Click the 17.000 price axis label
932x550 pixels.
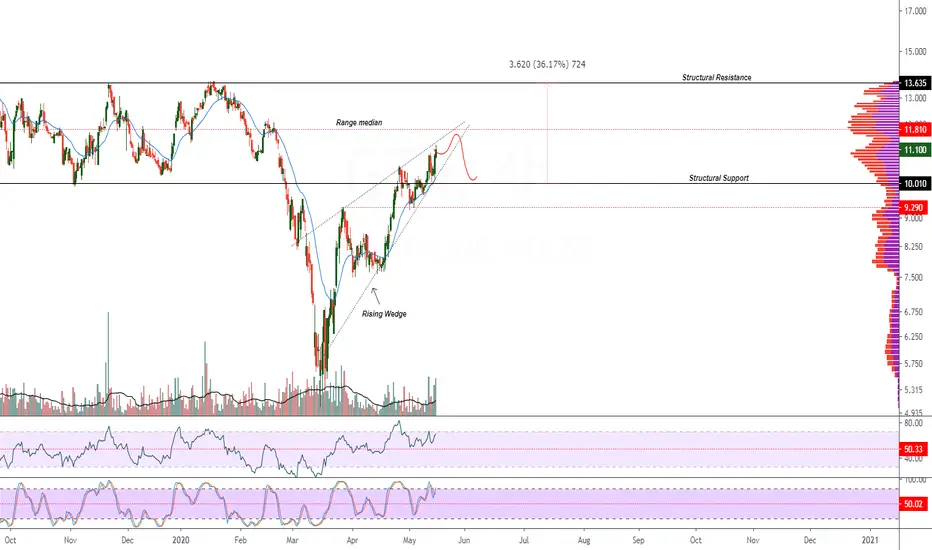click(x=915, y=11)
